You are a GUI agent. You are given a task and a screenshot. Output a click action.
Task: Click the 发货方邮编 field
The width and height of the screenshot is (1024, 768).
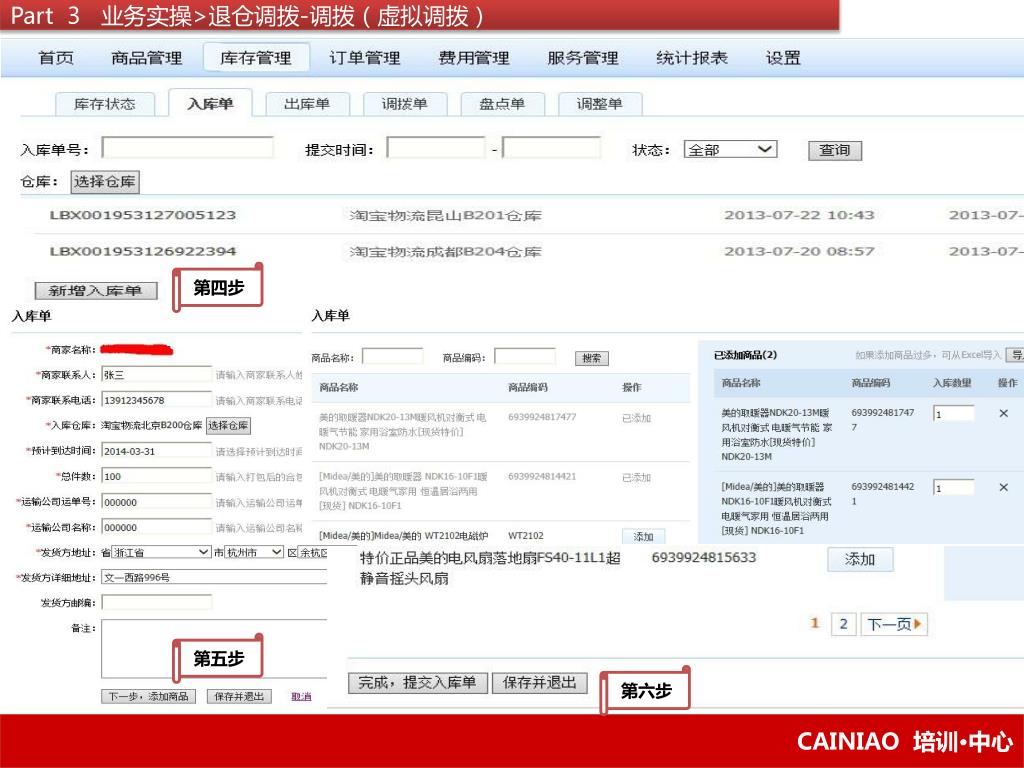pyautogui.click(x=157, y=602)
